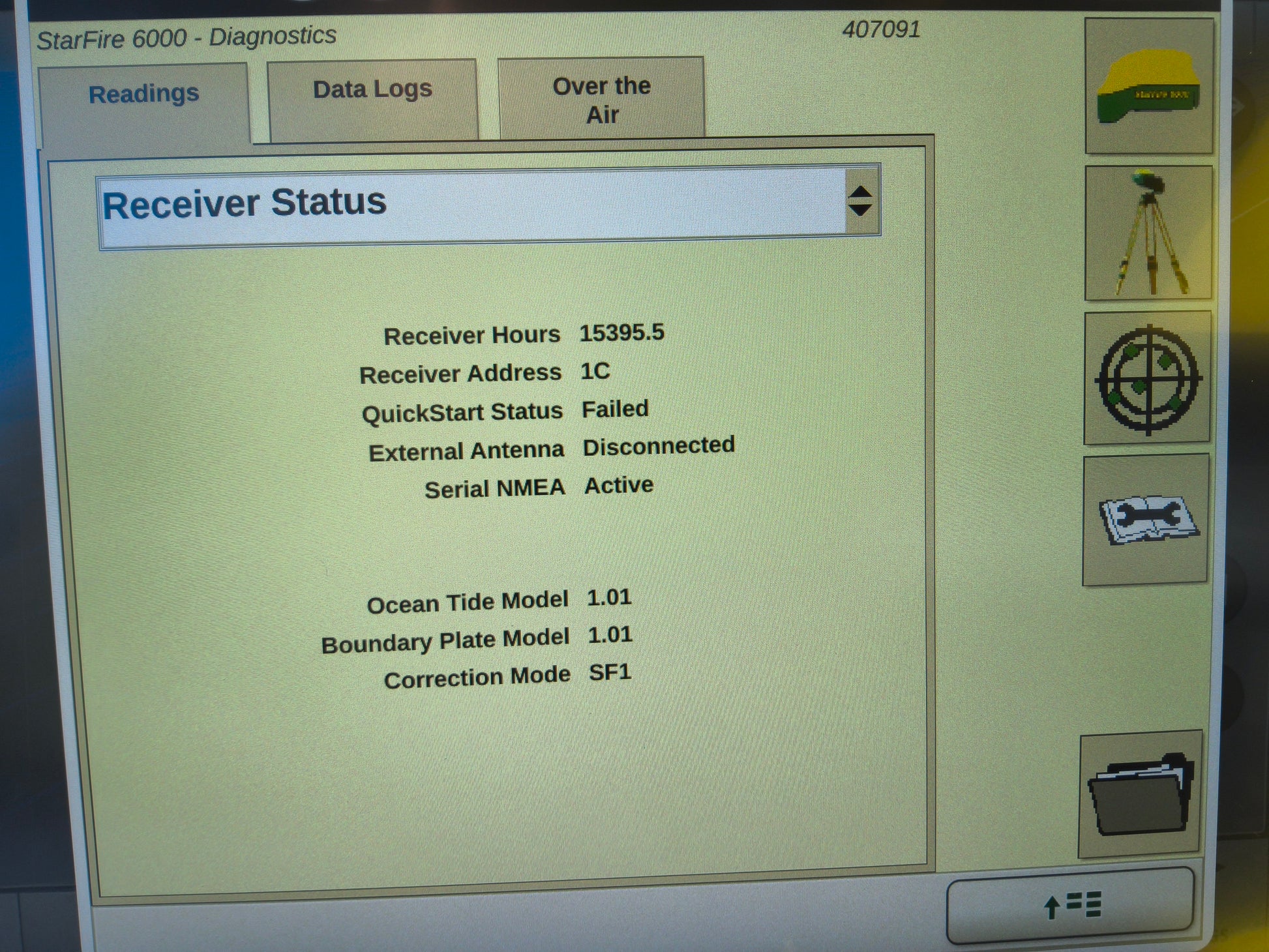Open the satellite crosshair tracking icon
Image resolution: width=1269 pixels, height=952 pixels.
[x=1146, y=378]
